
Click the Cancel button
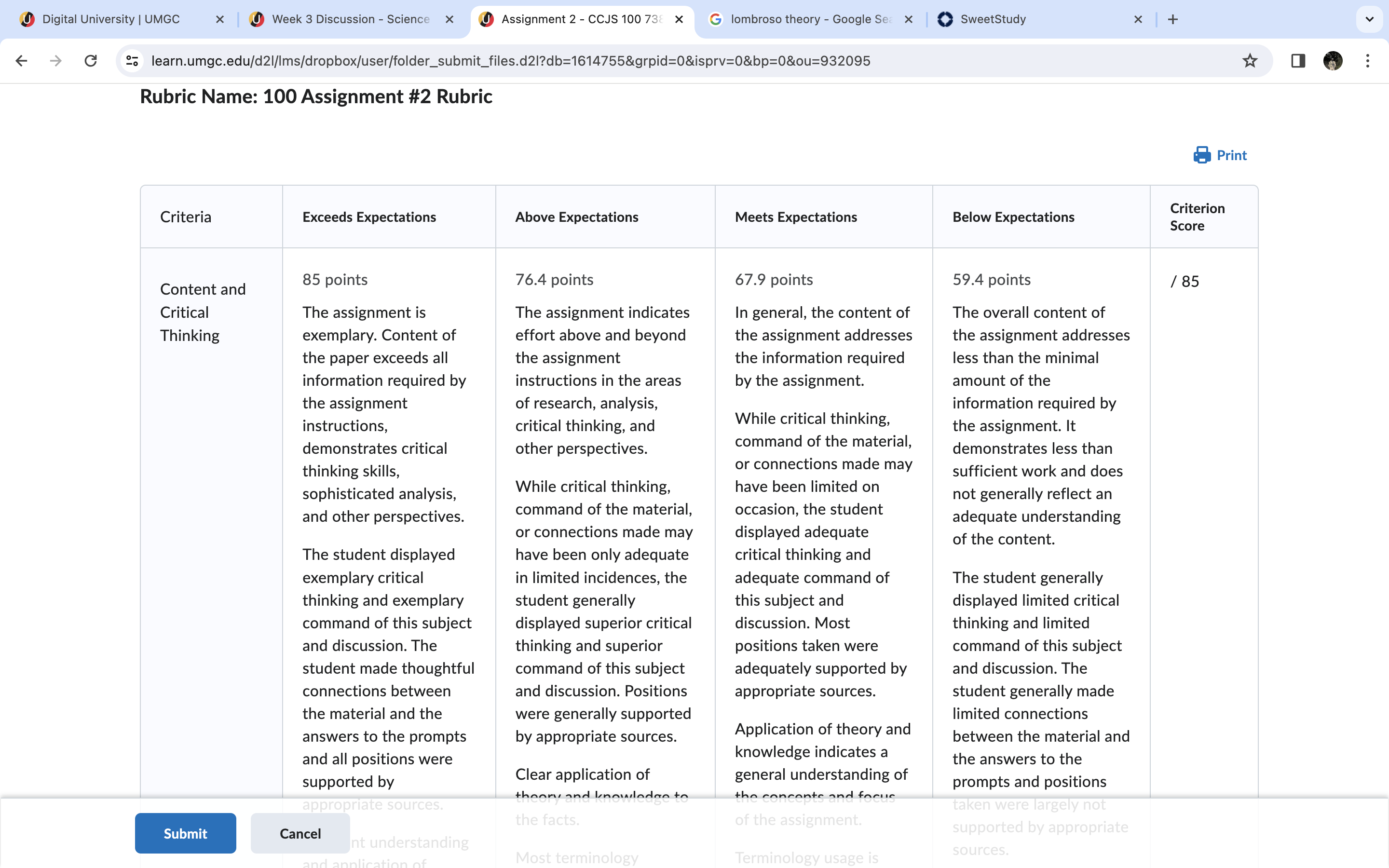pos(300,833)
